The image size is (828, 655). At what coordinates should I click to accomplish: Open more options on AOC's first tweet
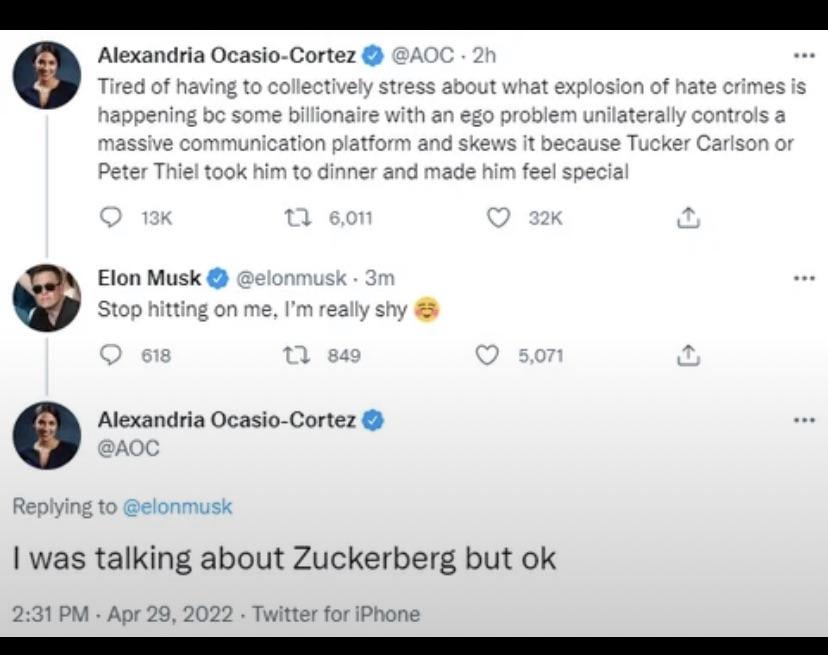click(x=803, y=56)
